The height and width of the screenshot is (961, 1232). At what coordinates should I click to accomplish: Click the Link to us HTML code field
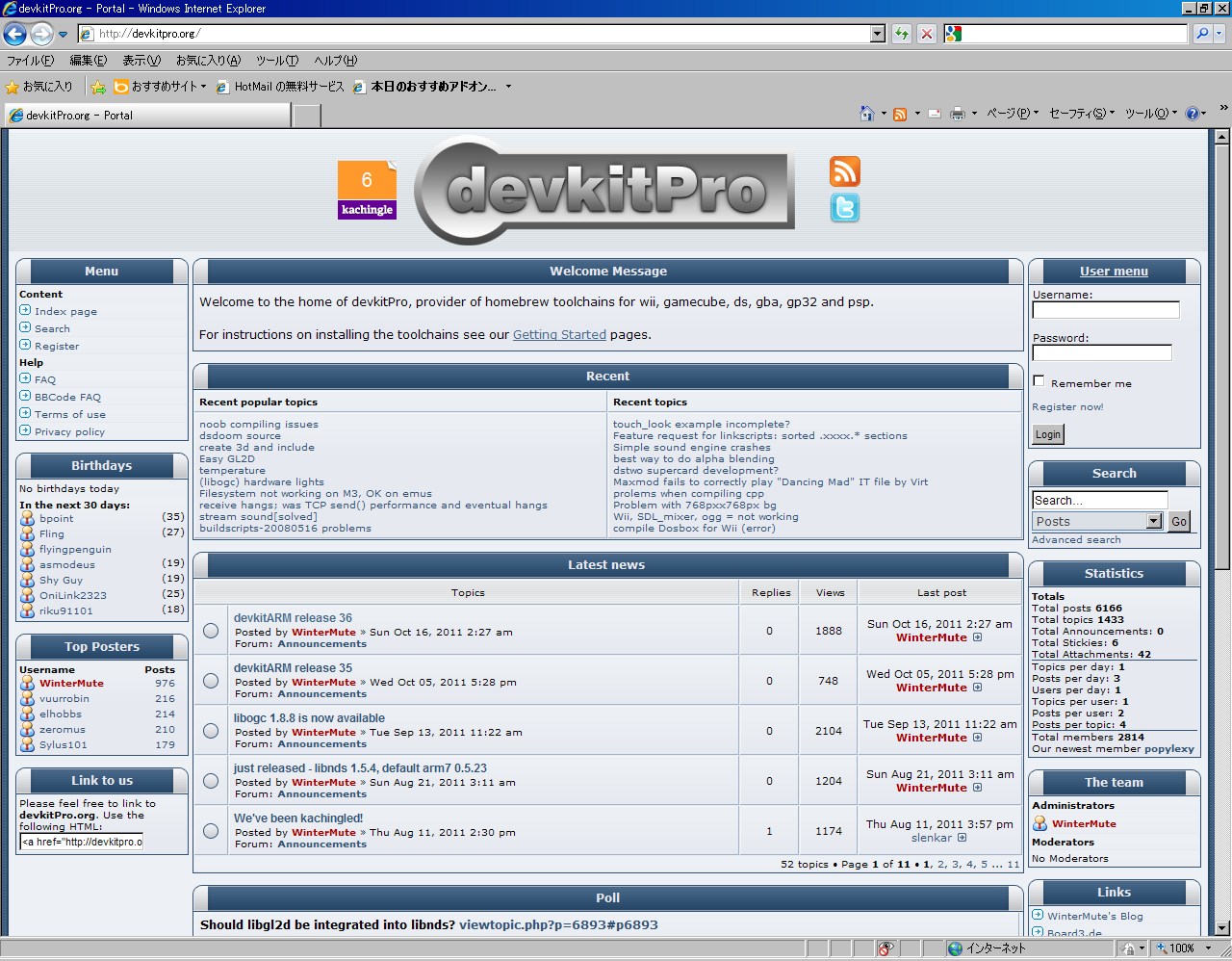pos(82,842)
